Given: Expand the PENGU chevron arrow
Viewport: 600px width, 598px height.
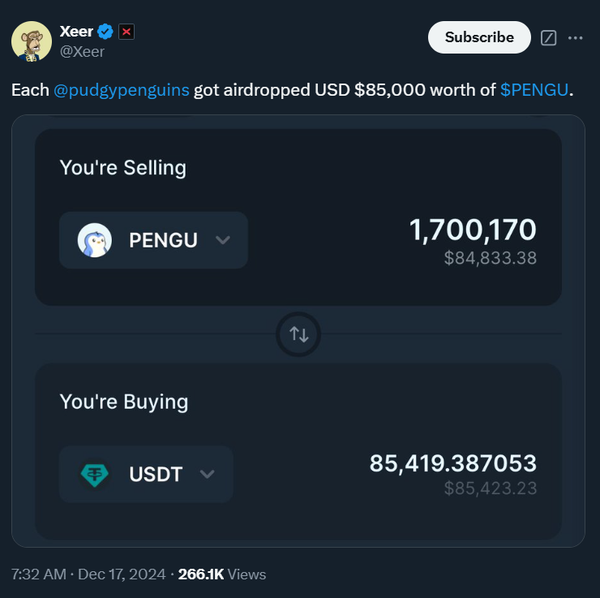Looking at the screenshot, I should 223,240.
